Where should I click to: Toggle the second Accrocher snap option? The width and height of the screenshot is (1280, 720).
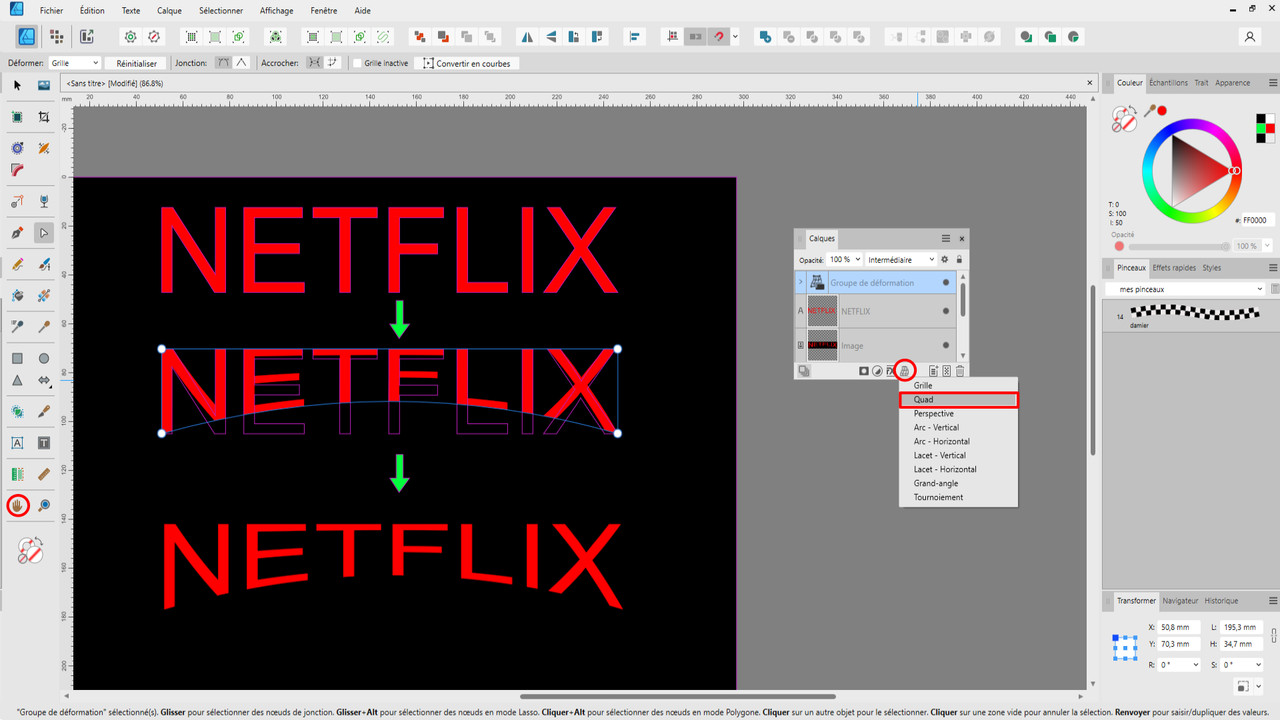pos(332,63)
